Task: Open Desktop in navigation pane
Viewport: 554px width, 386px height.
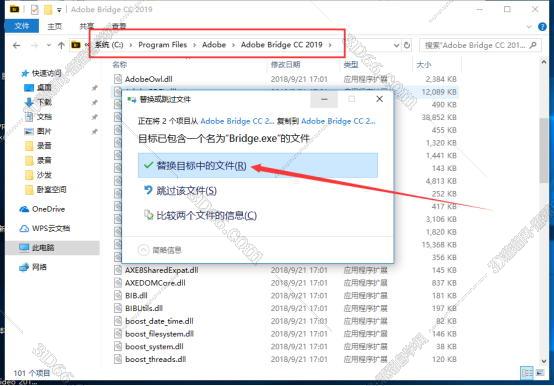Action: pos(44,88)
